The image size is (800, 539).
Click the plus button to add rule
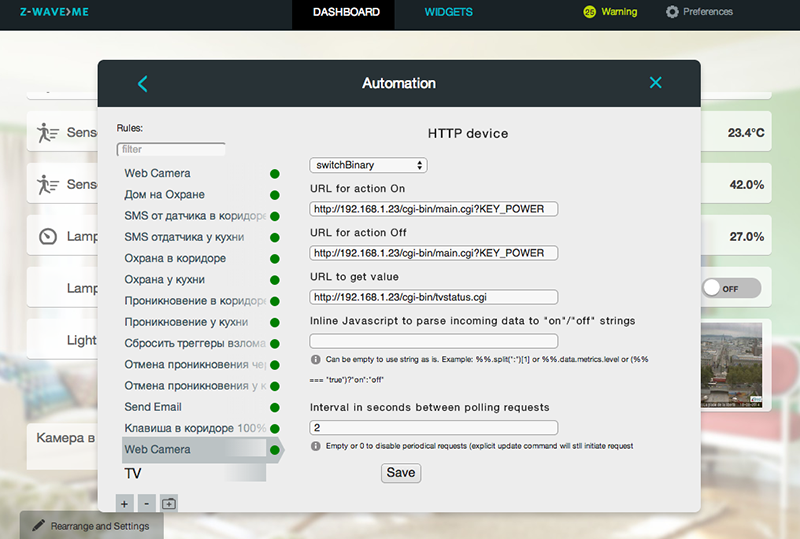124,504
